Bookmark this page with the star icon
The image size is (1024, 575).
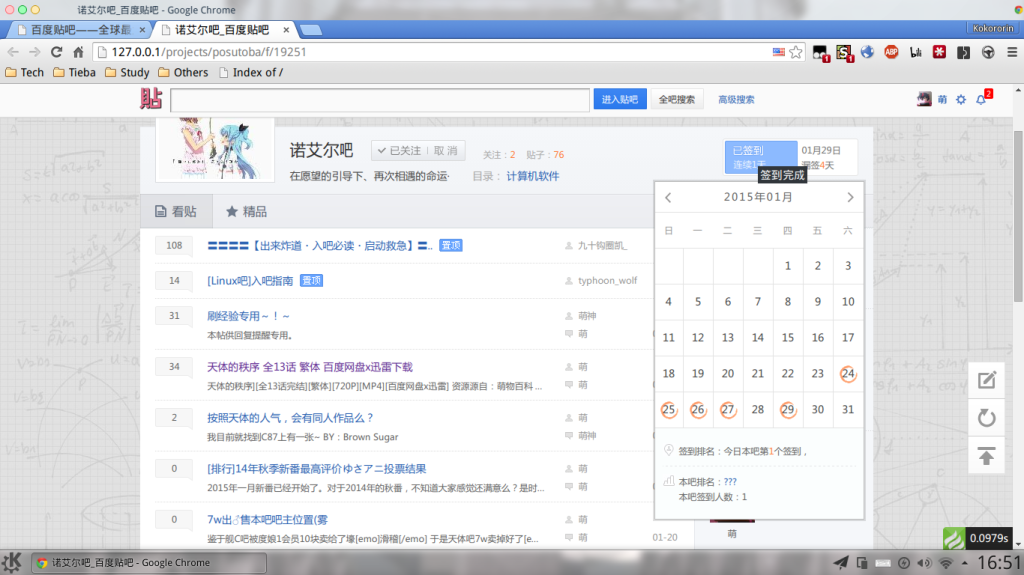[795, 52]
